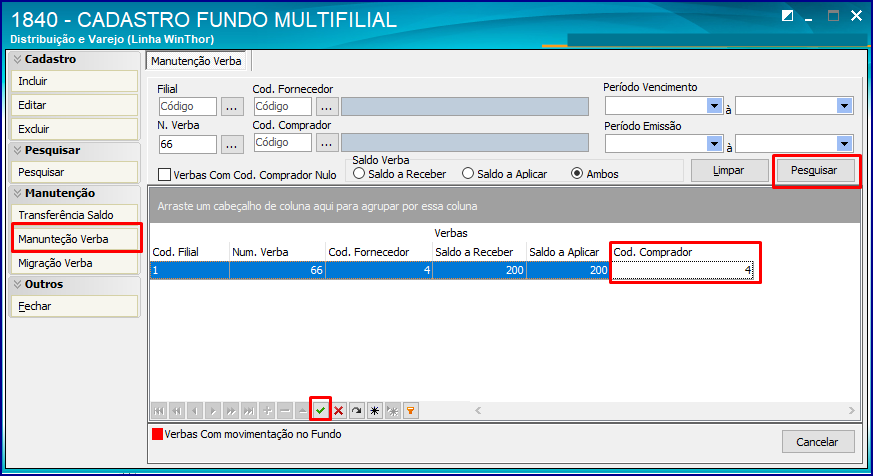Click Editar in Cadastro menu
Image resolution: width=873 pixels, height=476 pixels.
click(x=75, y=105)
